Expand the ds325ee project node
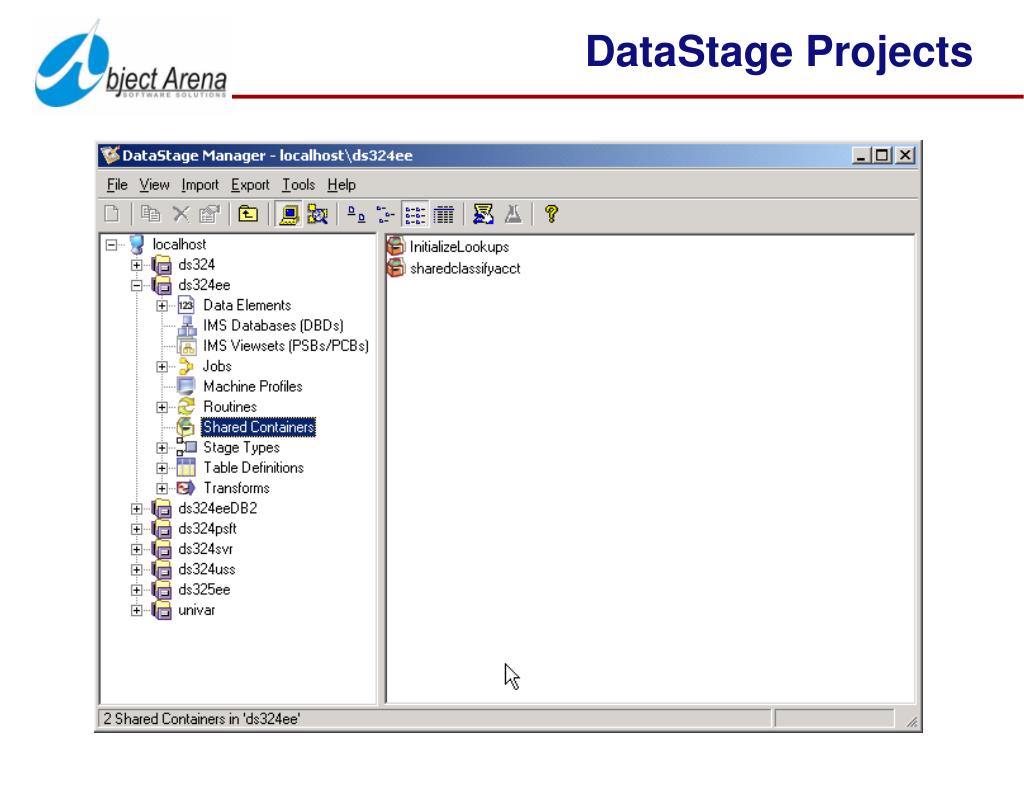 click(136, 590)
